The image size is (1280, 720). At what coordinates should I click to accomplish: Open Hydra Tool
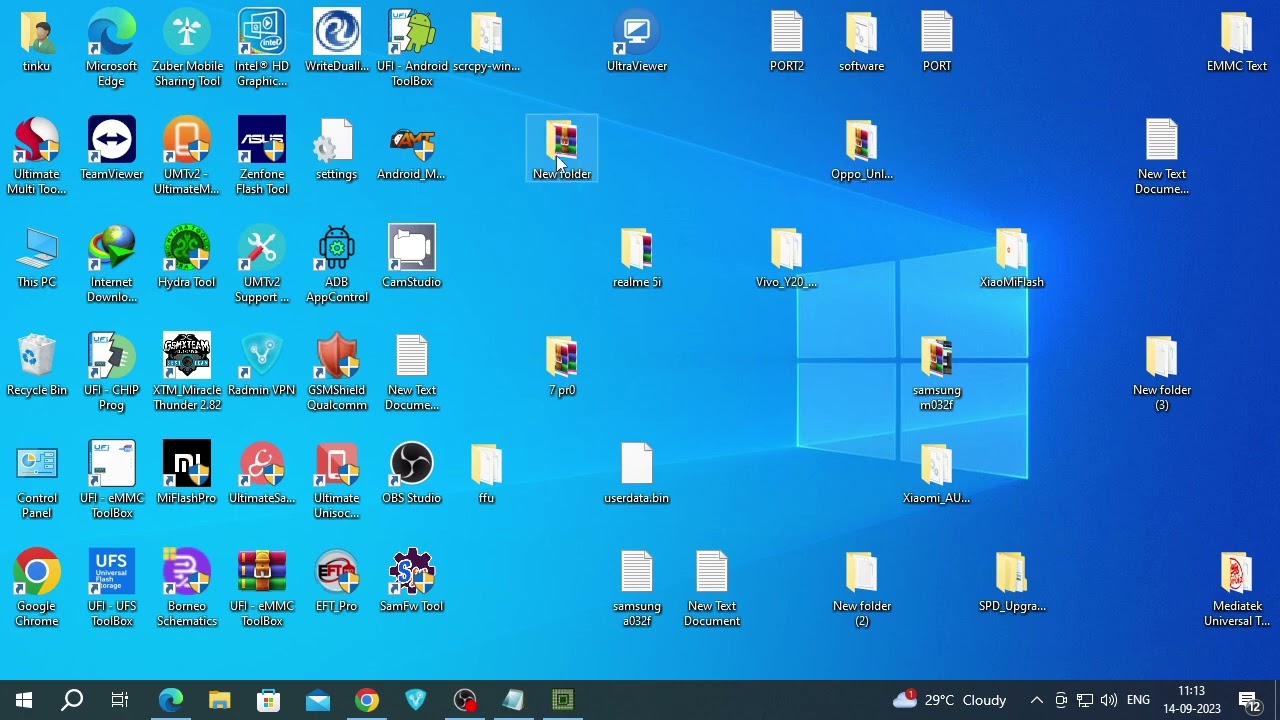(187, 258)
